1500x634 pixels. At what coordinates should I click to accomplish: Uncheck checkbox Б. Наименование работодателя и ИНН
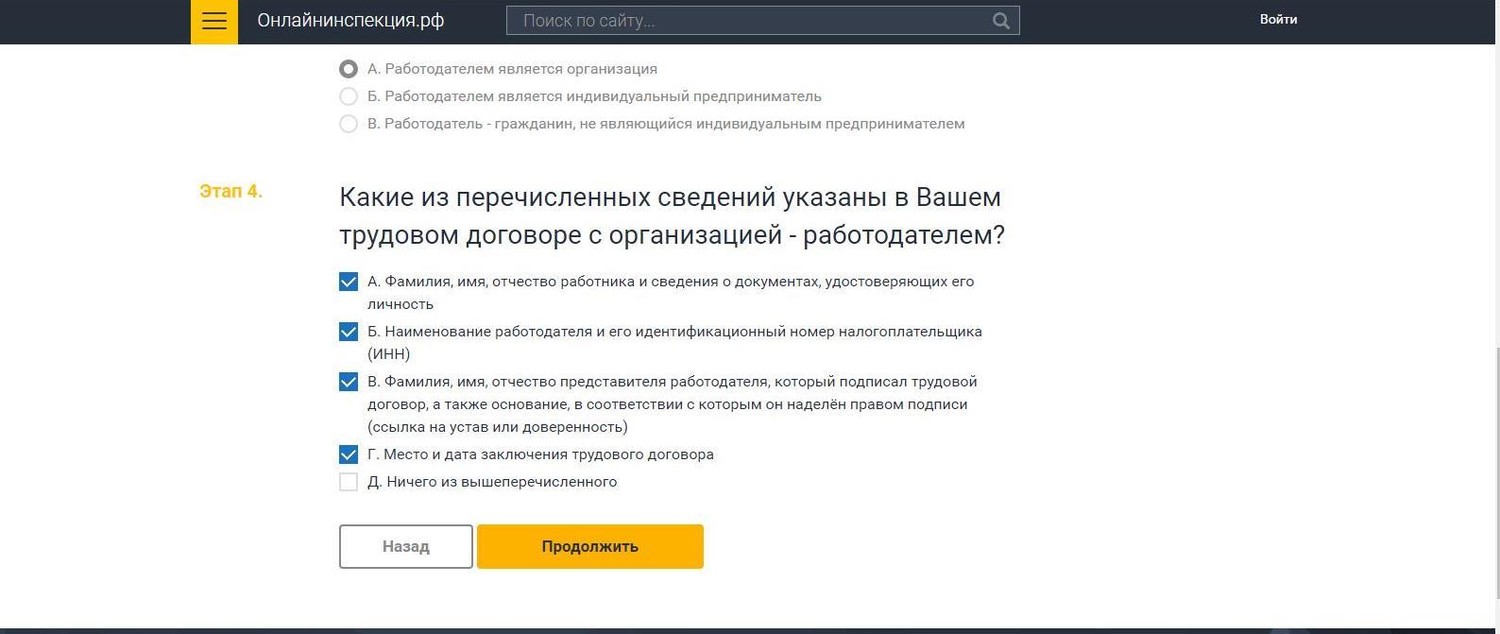(348, 332)
